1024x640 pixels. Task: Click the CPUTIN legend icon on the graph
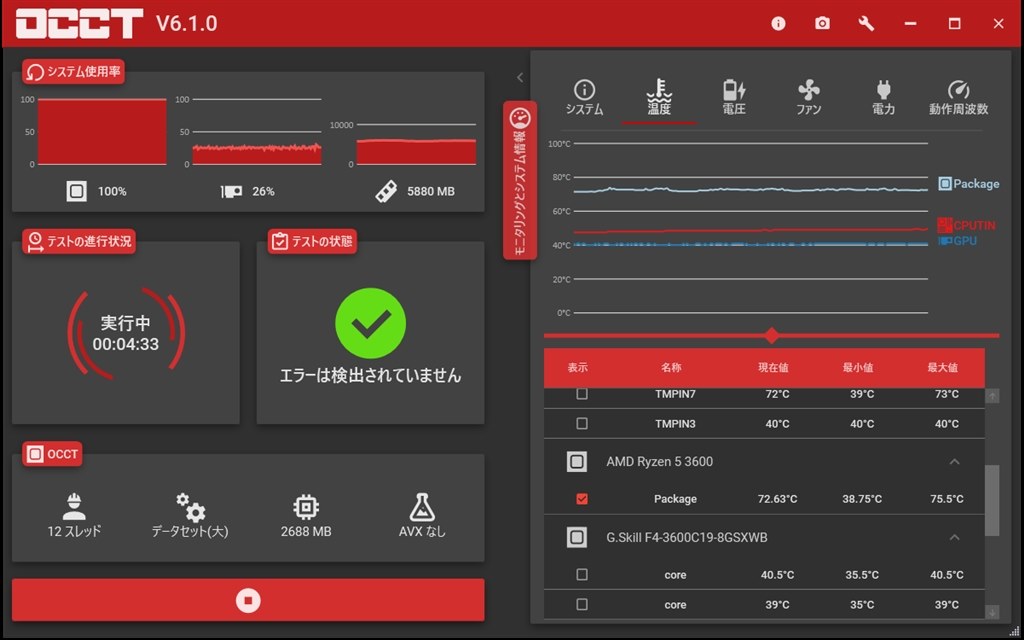tap(944, 225)
